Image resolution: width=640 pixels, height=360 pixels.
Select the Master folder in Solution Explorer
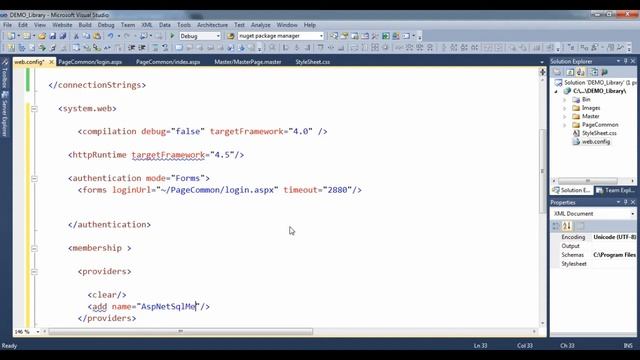pyautogui.click(x=590, y=116)
